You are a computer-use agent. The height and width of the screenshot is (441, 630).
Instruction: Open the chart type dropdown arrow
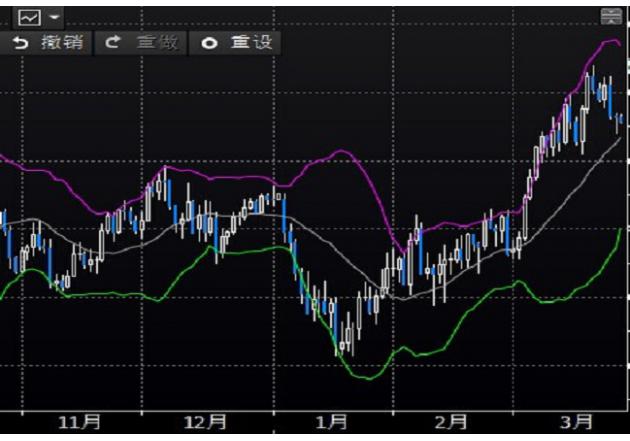pos(53,17)
